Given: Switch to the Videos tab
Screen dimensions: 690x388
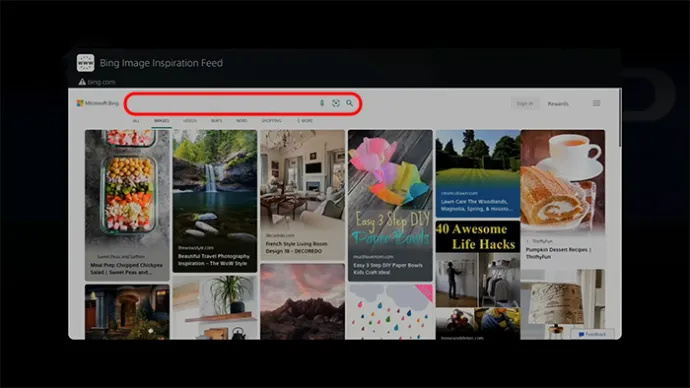Looking at the screenshot, I should coord(190,121).
